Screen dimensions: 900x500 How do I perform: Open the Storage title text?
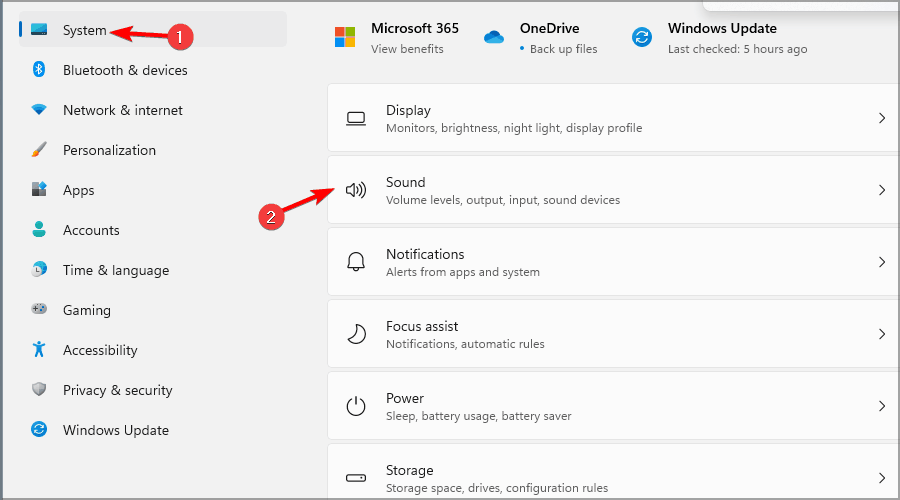(x=409, y=470)
